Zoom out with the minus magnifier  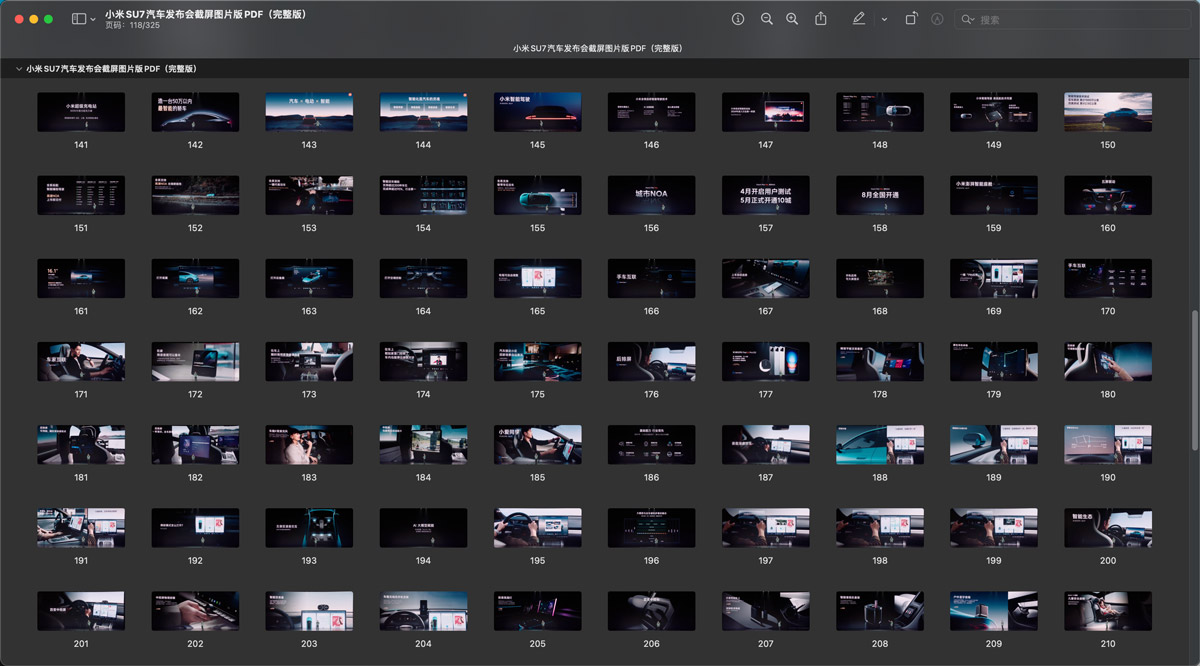click(x=767, y=19)
